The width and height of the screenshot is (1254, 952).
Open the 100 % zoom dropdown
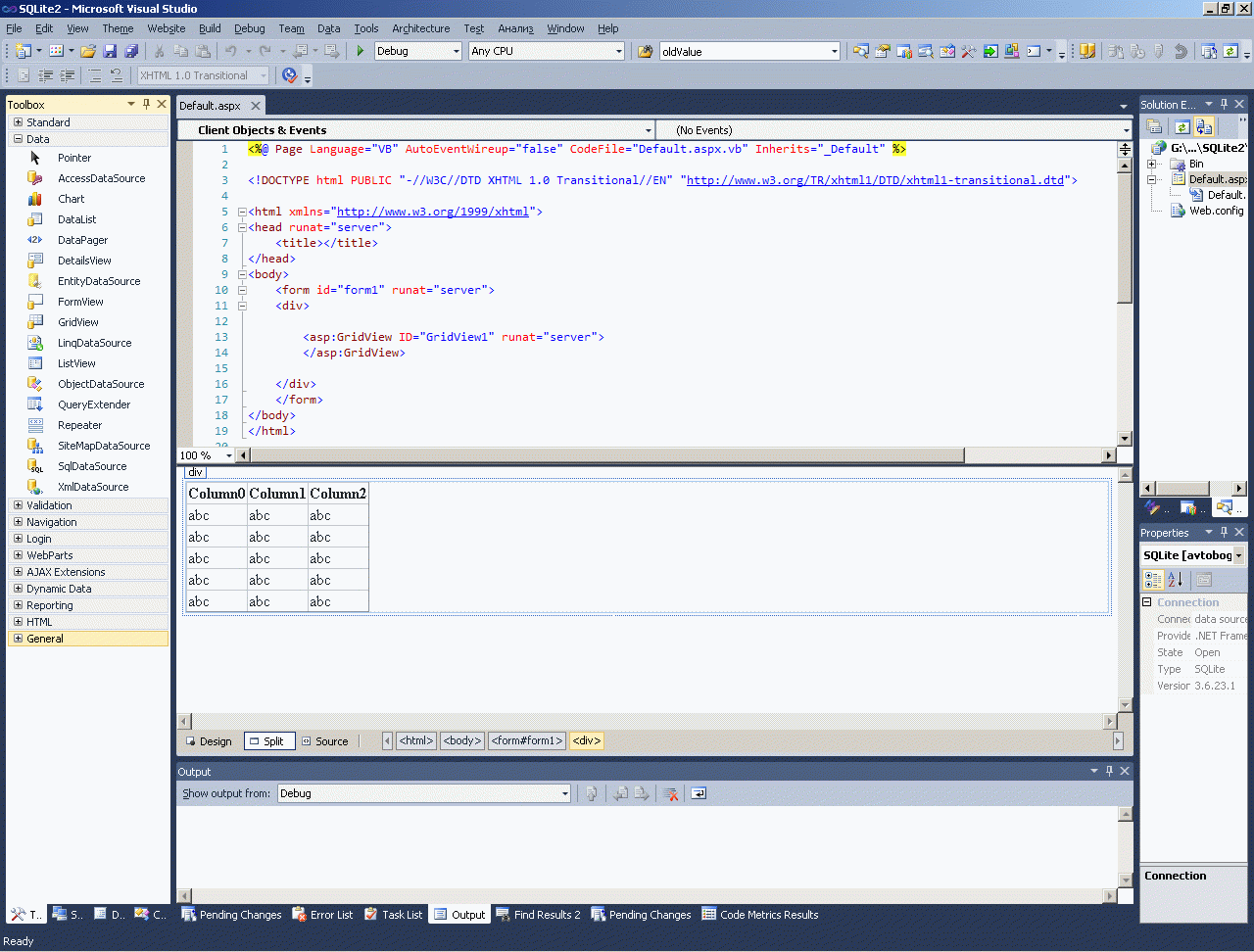coord(229,455)
